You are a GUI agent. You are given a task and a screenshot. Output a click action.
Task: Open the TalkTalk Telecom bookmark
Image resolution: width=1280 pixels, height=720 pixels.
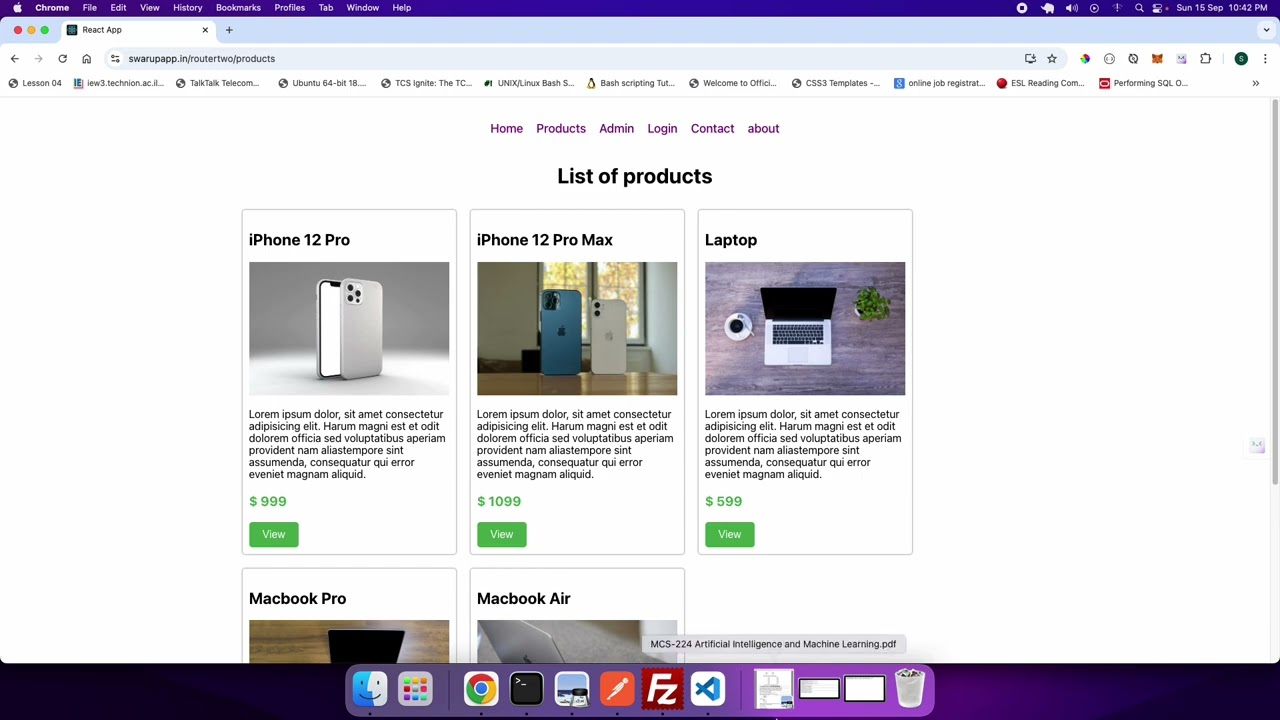click(217, 83)
